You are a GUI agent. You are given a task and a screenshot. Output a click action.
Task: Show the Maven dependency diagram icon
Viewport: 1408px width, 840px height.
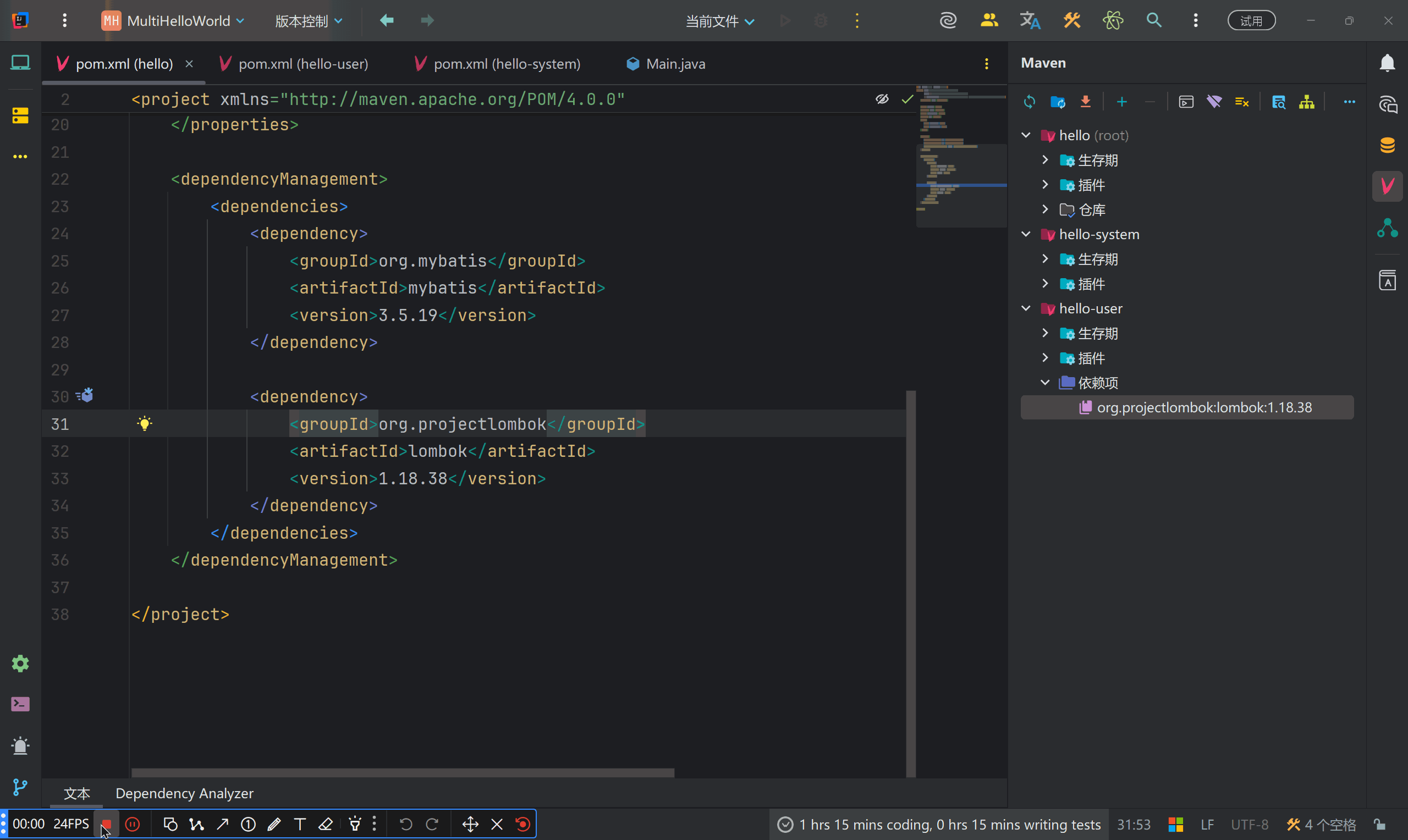1306,102
